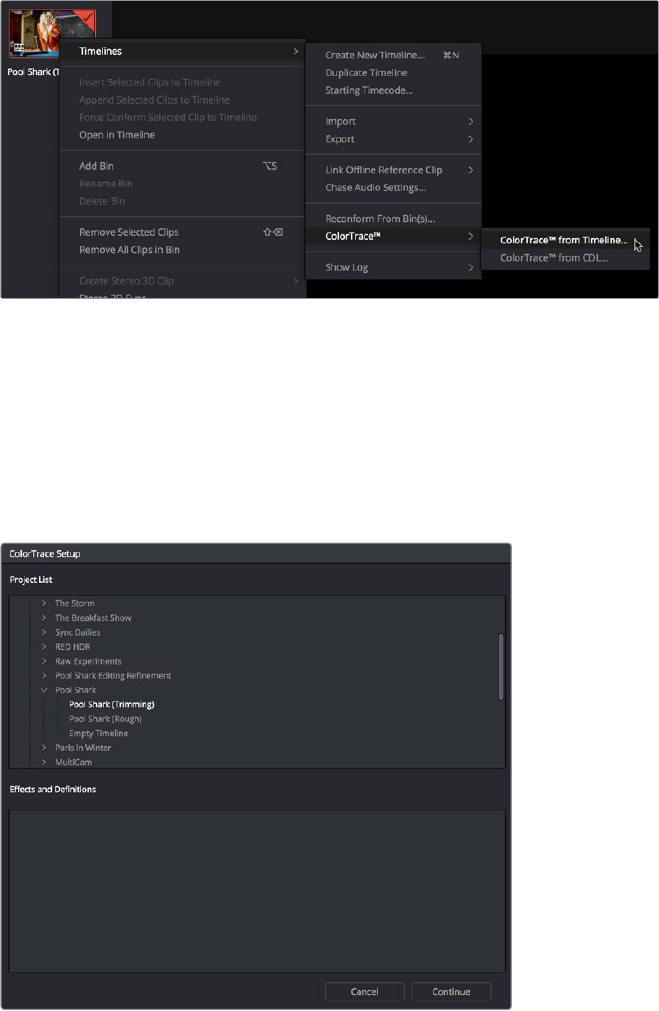Expand the RED HDR project chevron

tap(44, 647)
